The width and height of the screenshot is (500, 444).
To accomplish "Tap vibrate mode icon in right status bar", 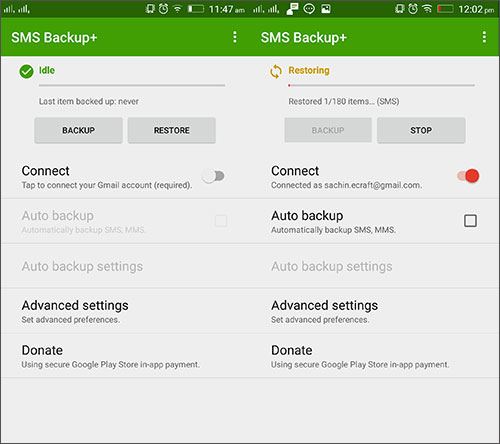I will point(399,9).
